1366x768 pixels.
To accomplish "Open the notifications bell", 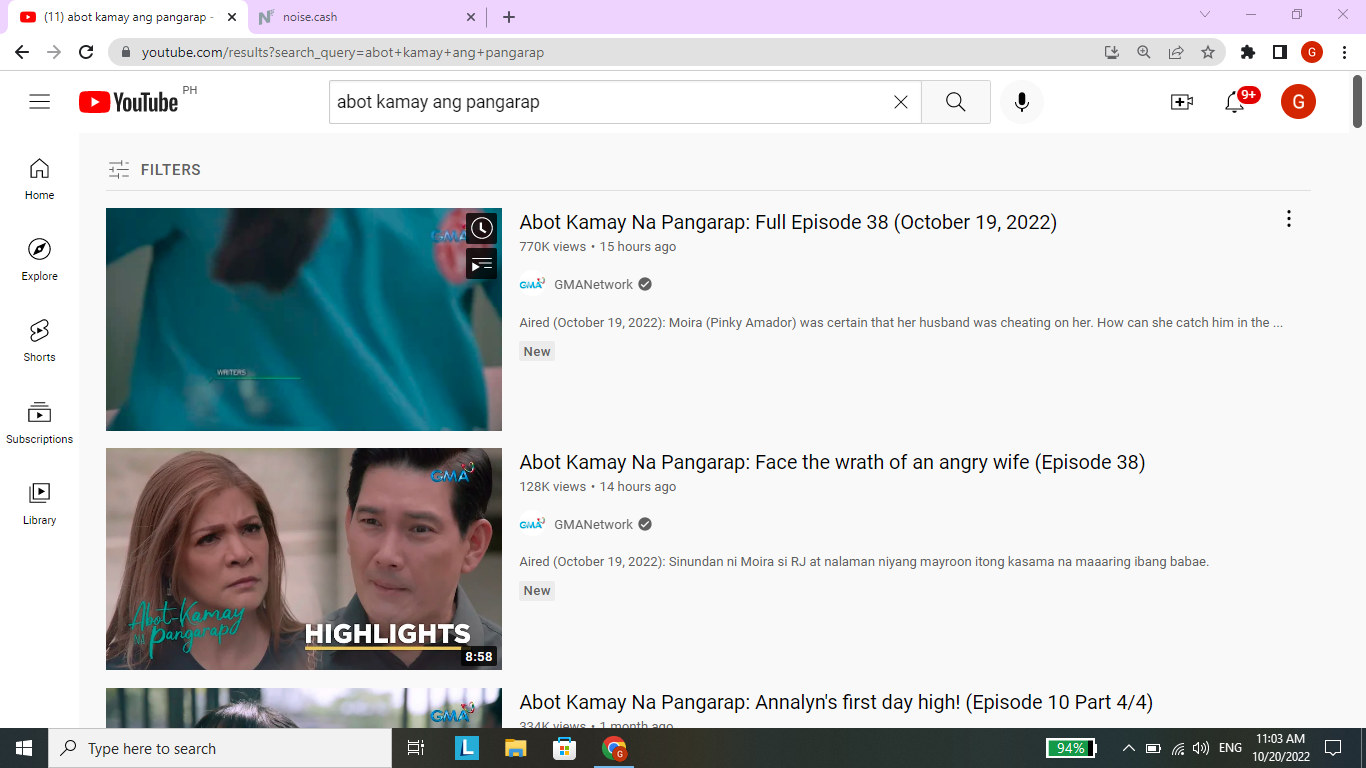I will [x=1236, y=102].
